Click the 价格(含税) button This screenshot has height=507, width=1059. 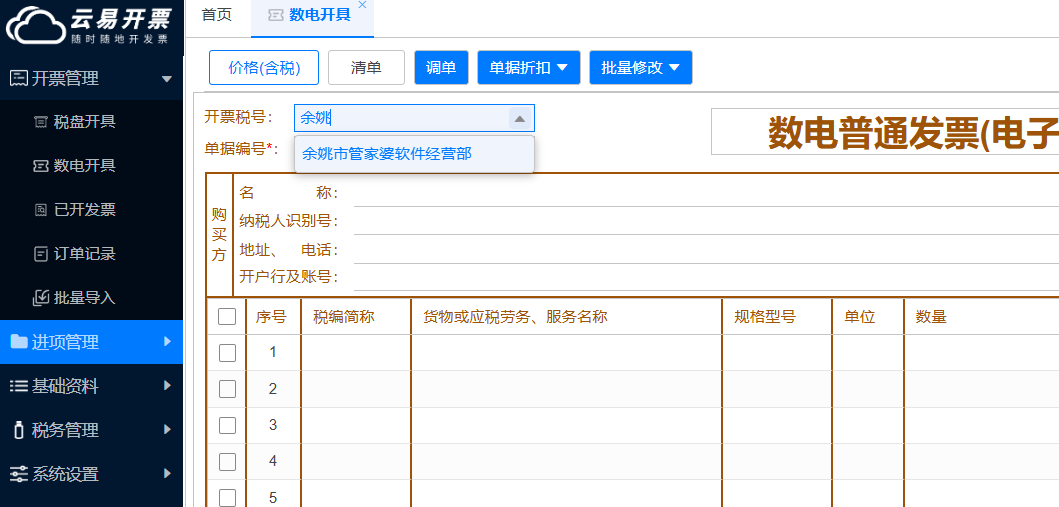(264, 68)
